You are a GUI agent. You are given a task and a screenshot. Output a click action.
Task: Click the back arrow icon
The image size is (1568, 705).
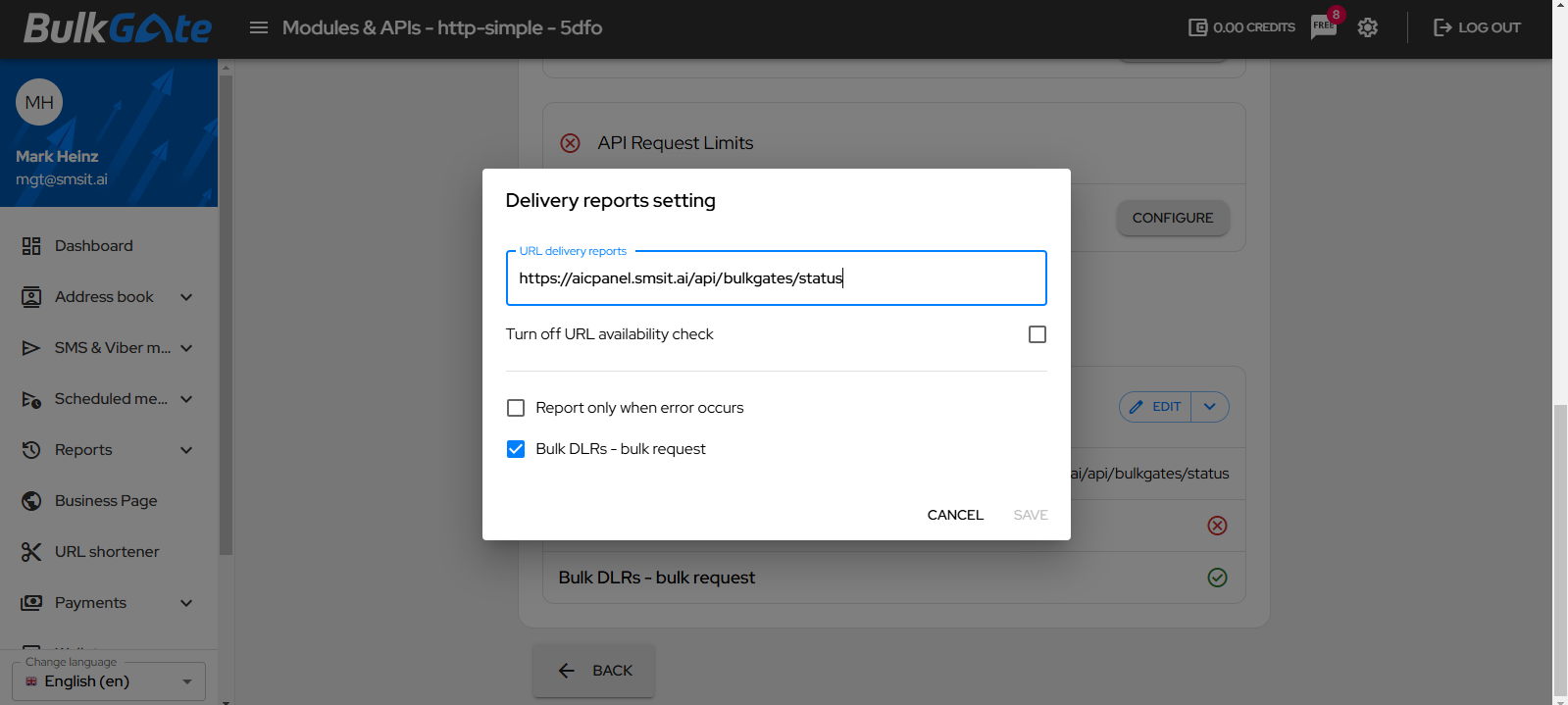(x=566, y=671)
